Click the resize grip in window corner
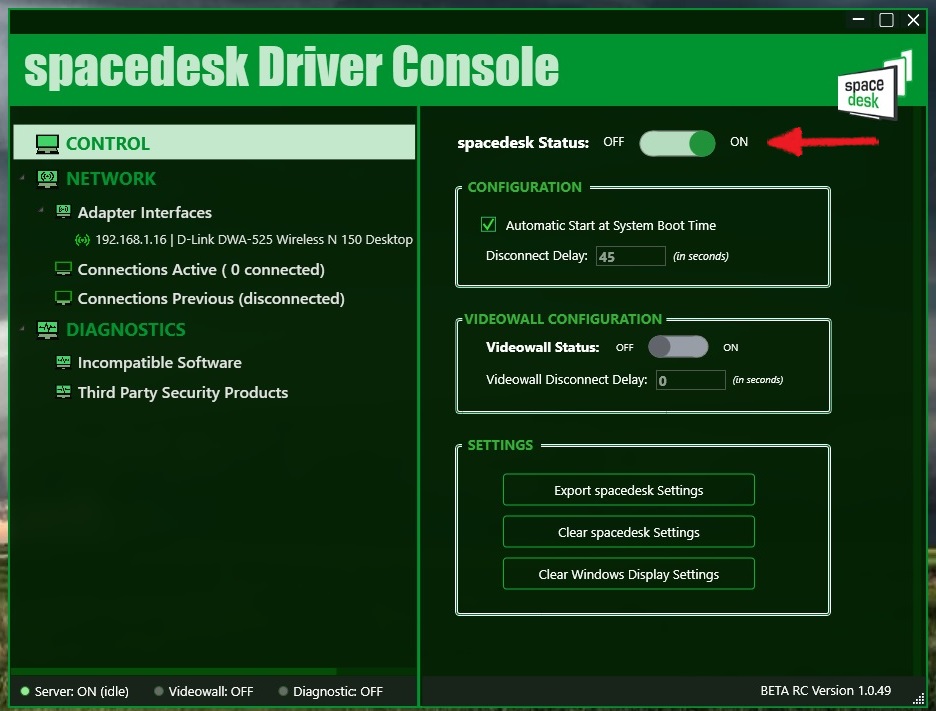The height and width of the screenshot is (711, 936). pos(919,699)
